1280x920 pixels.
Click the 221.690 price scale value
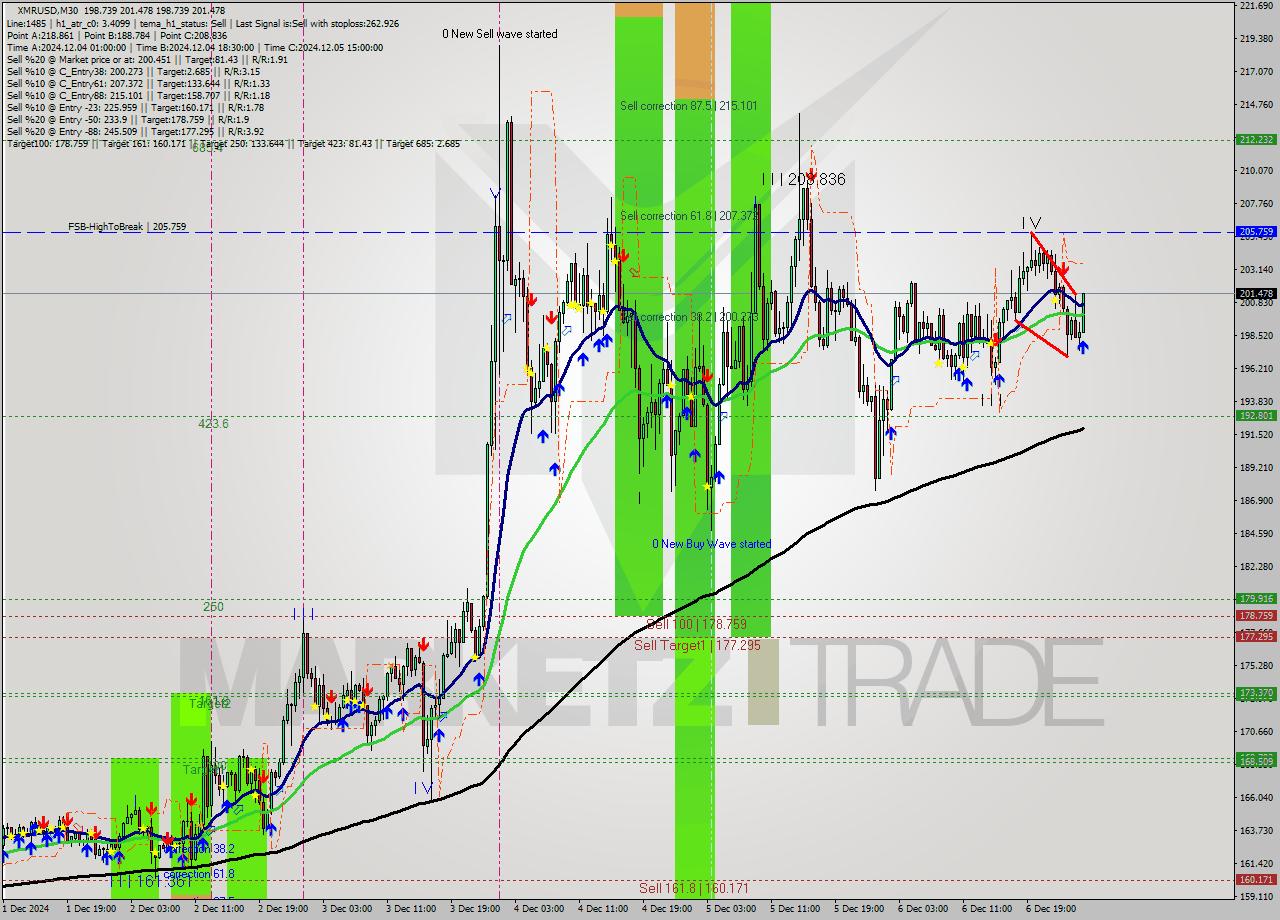pos(1255,6)
